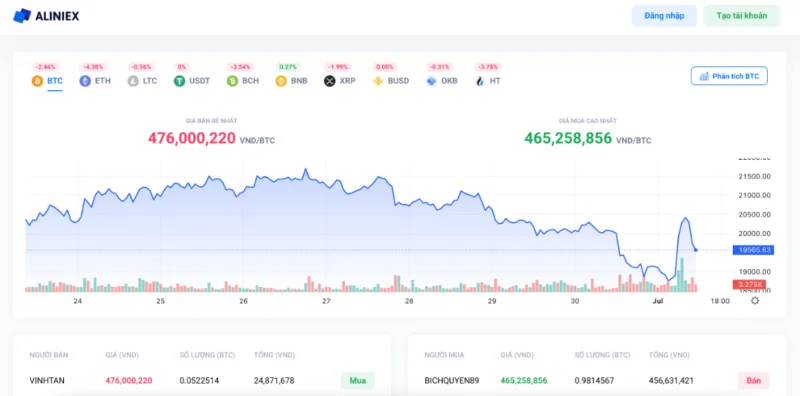Click the -4.38% ETH change badge
Screen dimensions: 800x396
93,67
